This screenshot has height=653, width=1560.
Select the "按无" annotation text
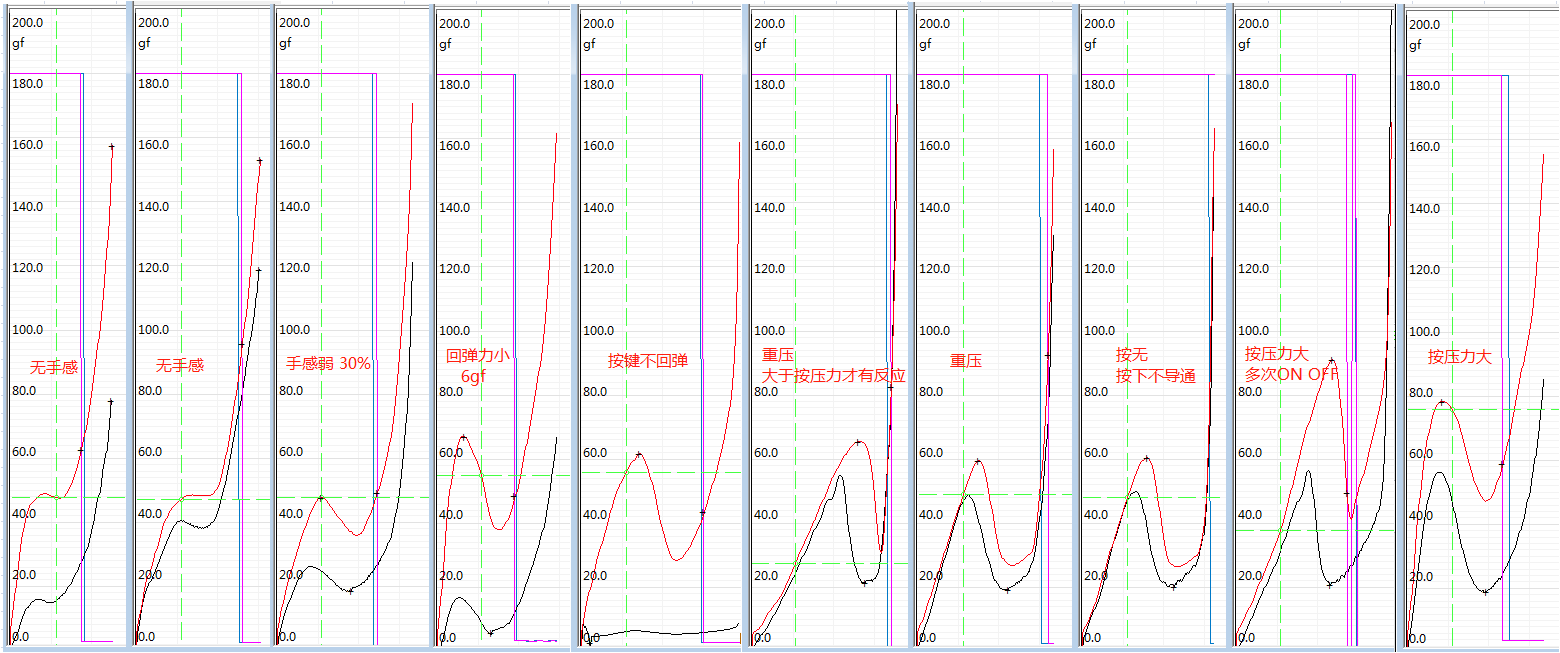click(1131, 355)
